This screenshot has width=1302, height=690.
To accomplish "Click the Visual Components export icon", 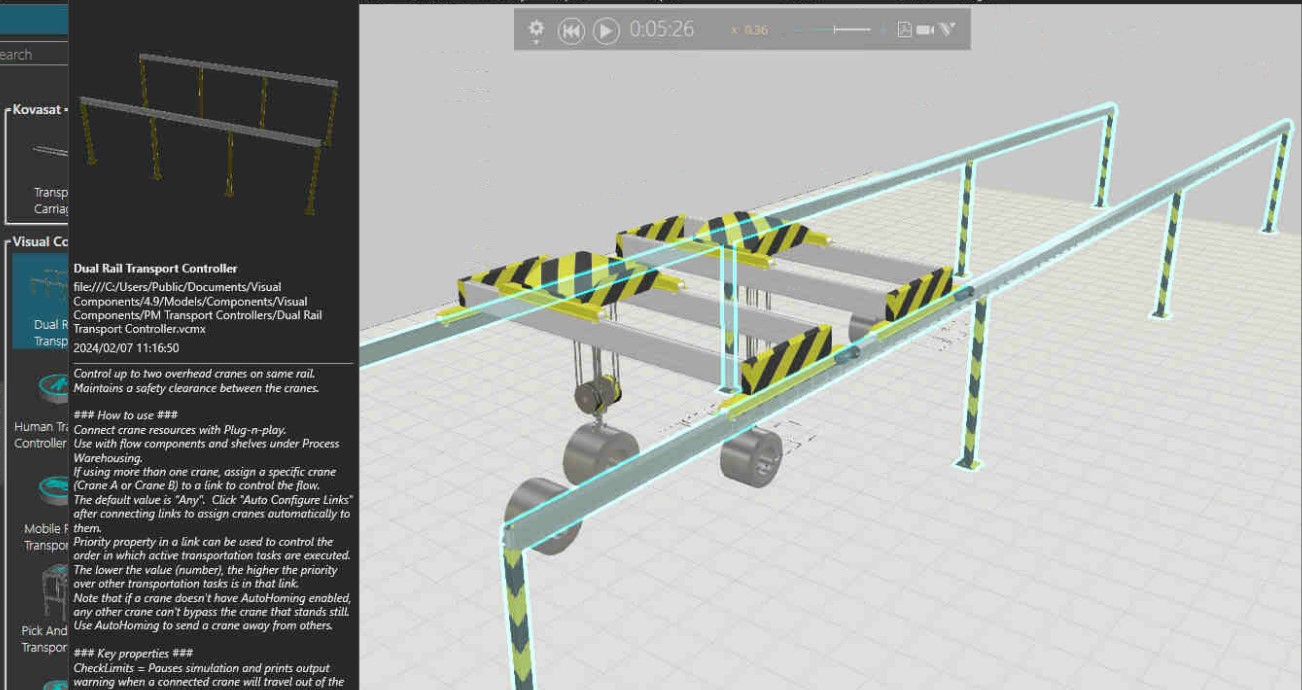I will pos(946,30).
